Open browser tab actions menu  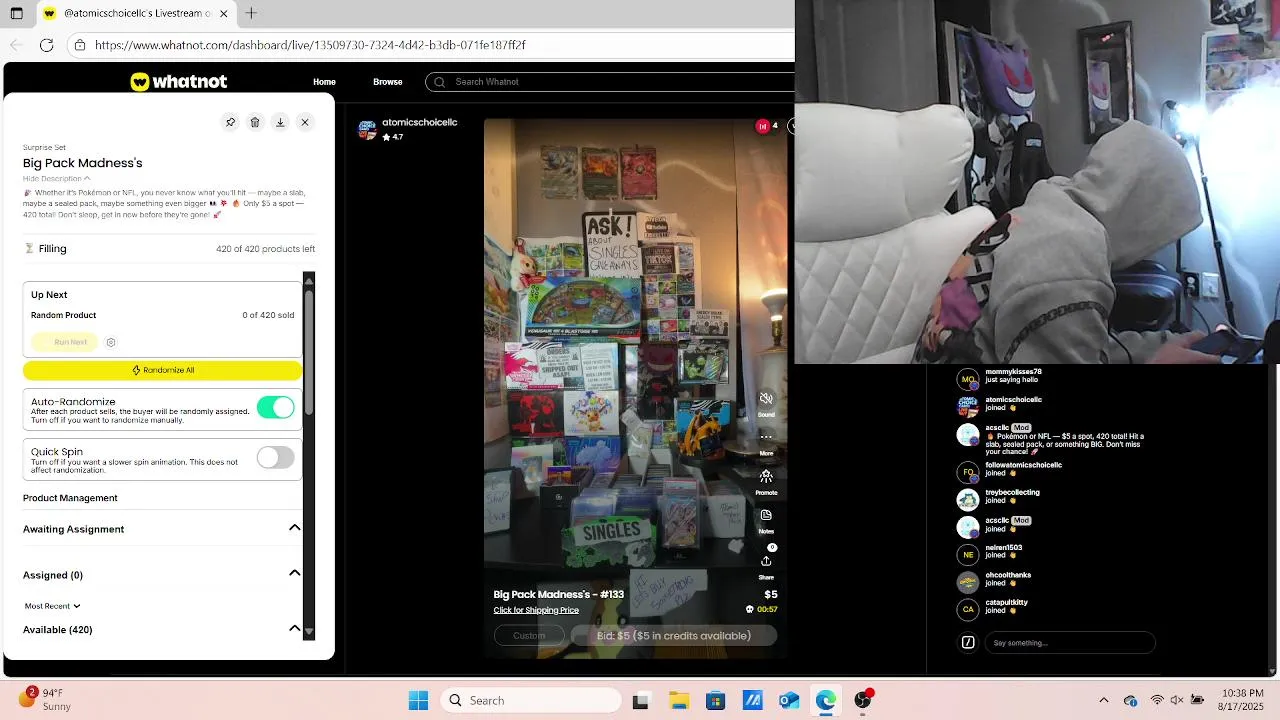[x=16, y=13]
